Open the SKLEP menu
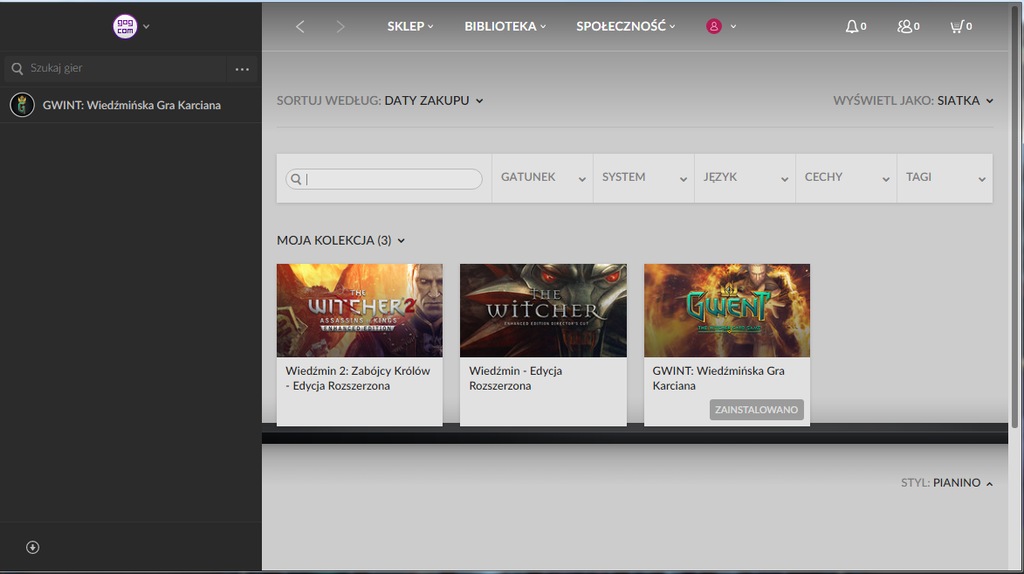This screenshot has height=574, width=1024. pyautogui.click(x=410, y=26)
